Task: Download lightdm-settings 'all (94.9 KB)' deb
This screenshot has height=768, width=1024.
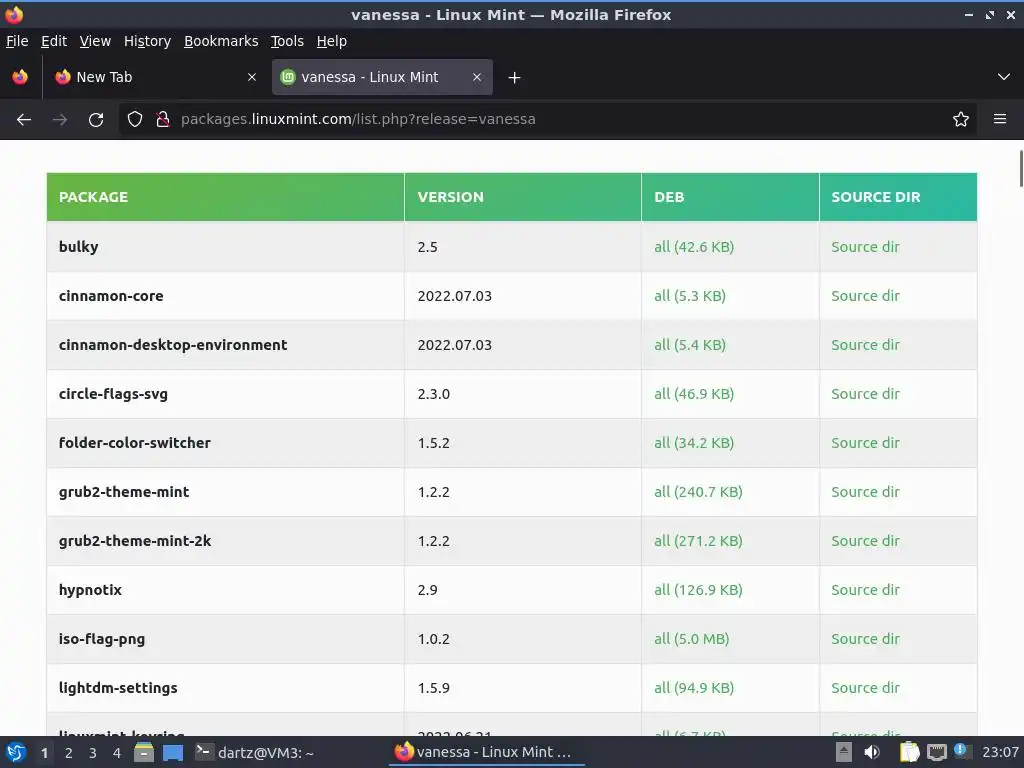Action: pyautogui.click(x=694, y=688)
